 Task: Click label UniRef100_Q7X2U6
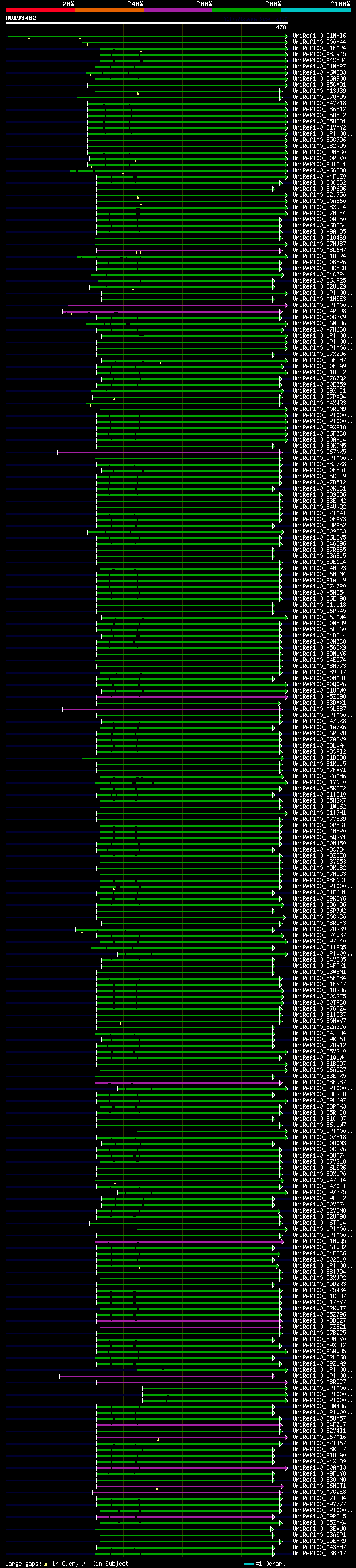pyautogui.click(x=319, y=354)
